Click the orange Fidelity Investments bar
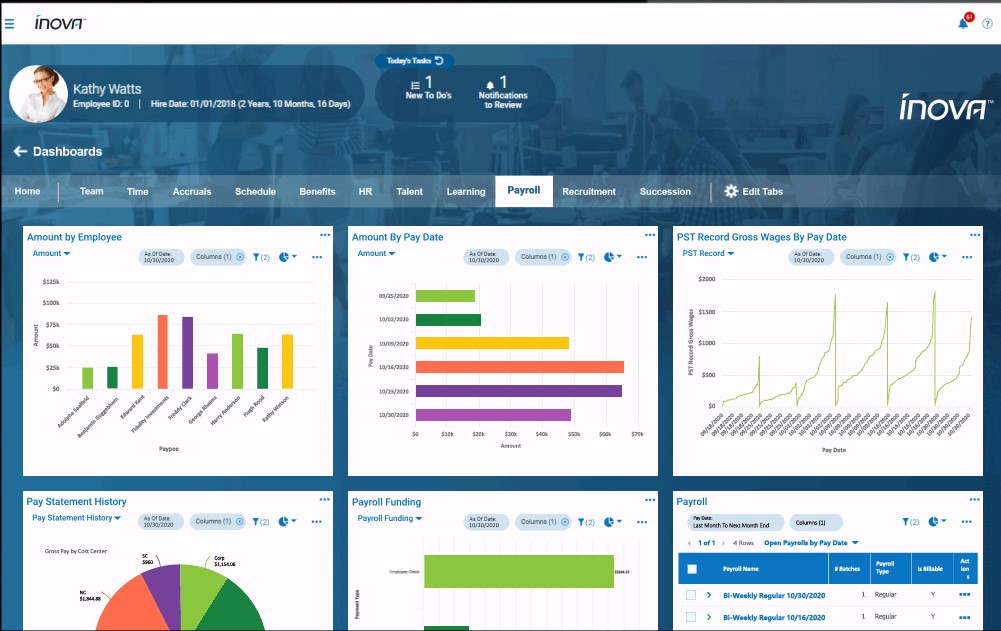Screen dimensions: 1001x631 (162, 351)
